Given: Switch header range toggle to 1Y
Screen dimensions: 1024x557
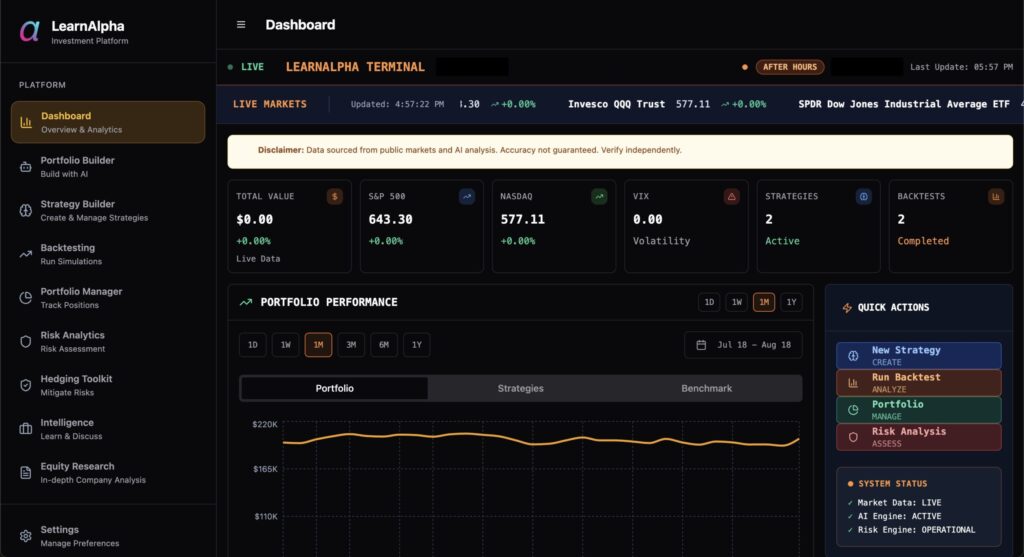Looking at the screenshot, I should point(791,302).
